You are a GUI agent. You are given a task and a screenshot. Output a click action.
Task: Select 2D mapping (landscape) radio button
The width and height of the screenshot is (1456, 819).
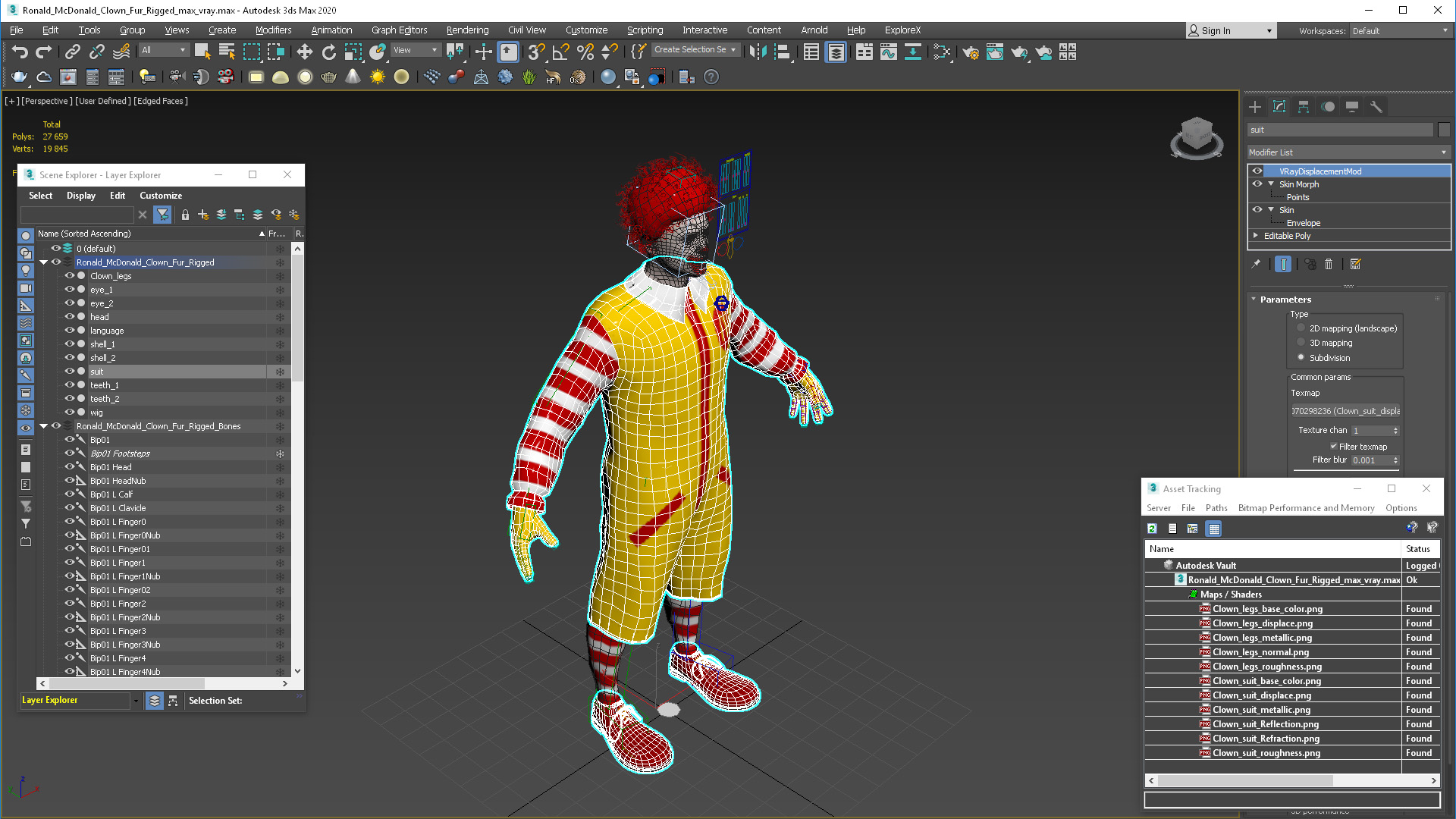pyautogui.click(x=1301, y=328)
